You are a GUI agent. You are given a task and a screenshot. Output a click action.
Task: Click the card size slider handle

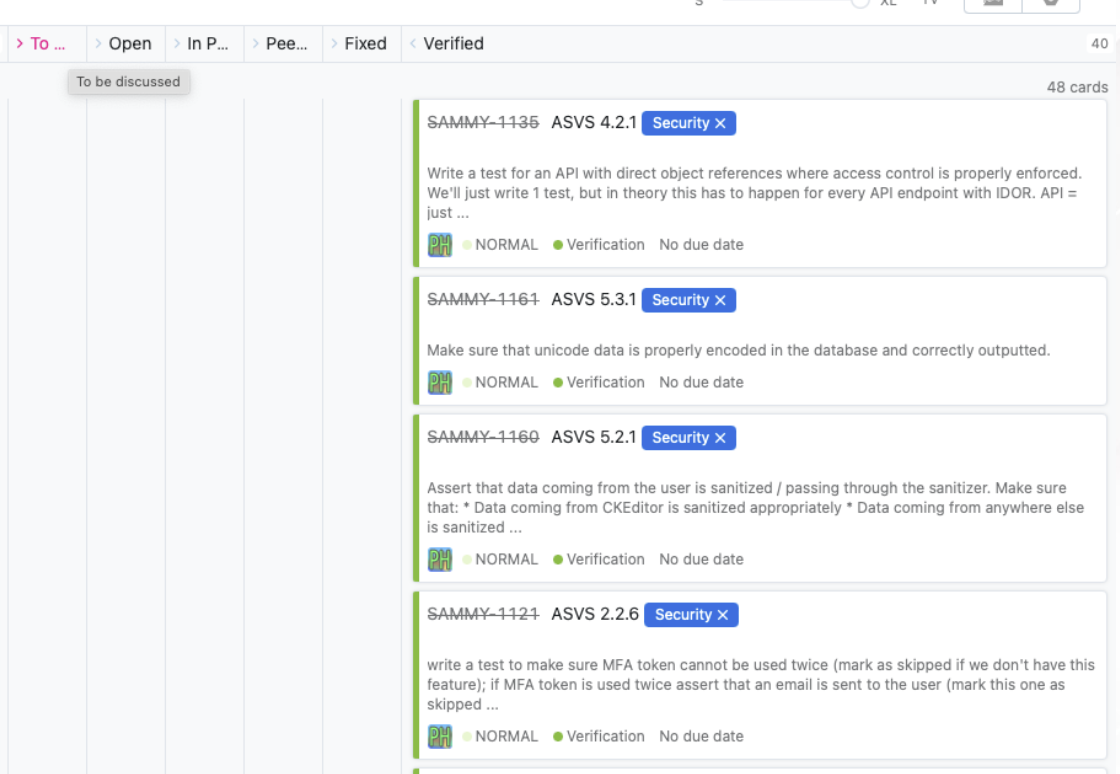coord(859,2)
